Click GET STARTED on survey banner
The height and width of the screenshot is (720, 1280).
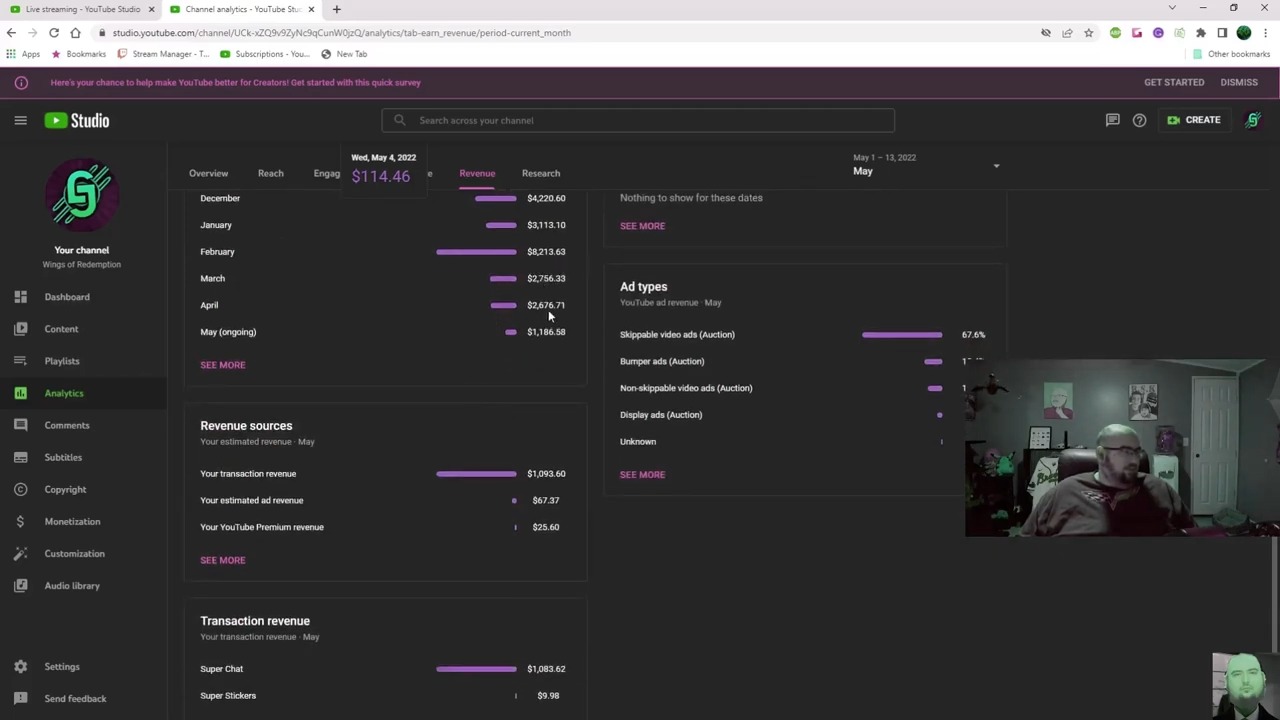1174,83
